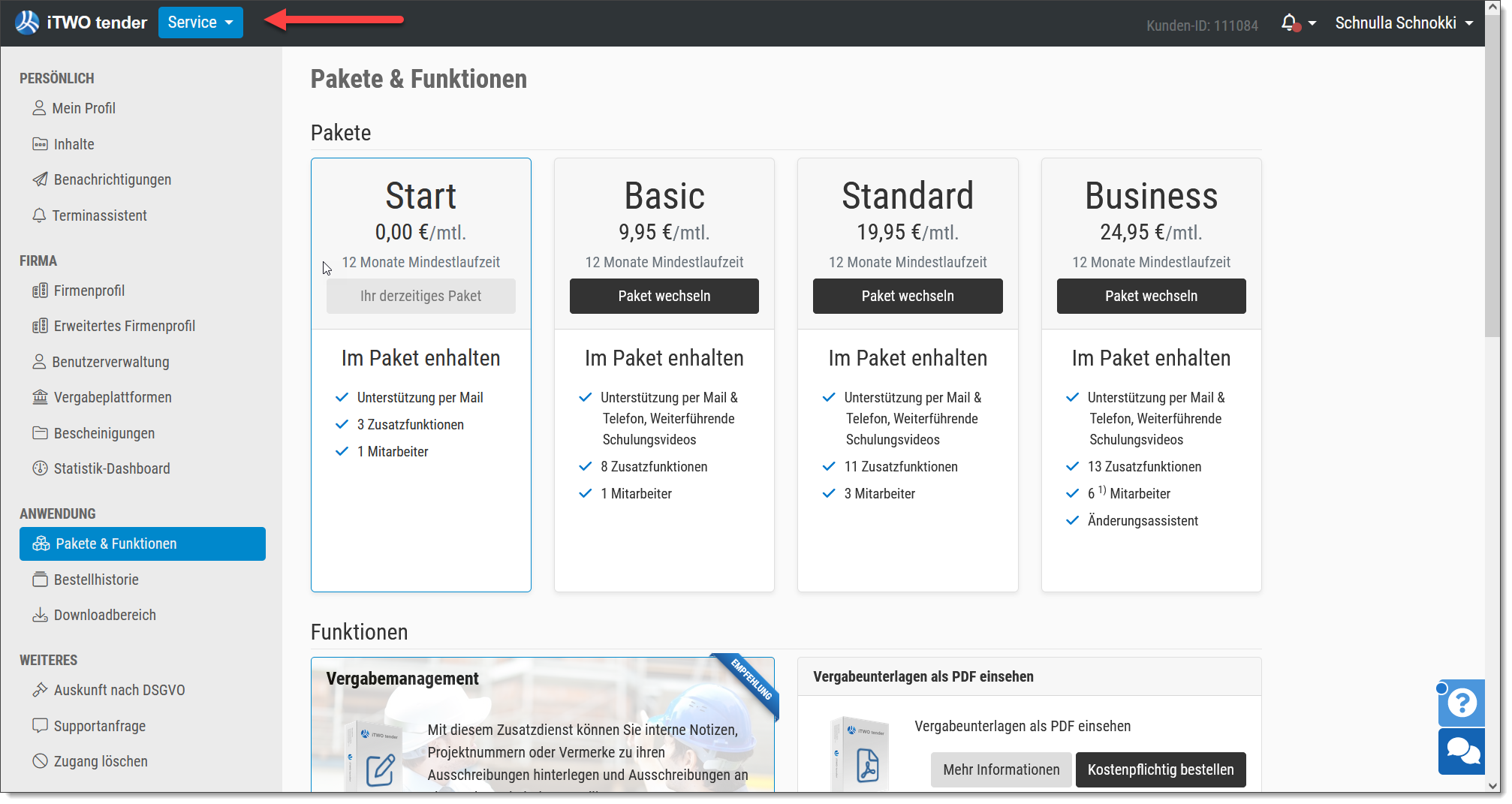Click Ihr derzeitiges Paket button

coord(420,296)
